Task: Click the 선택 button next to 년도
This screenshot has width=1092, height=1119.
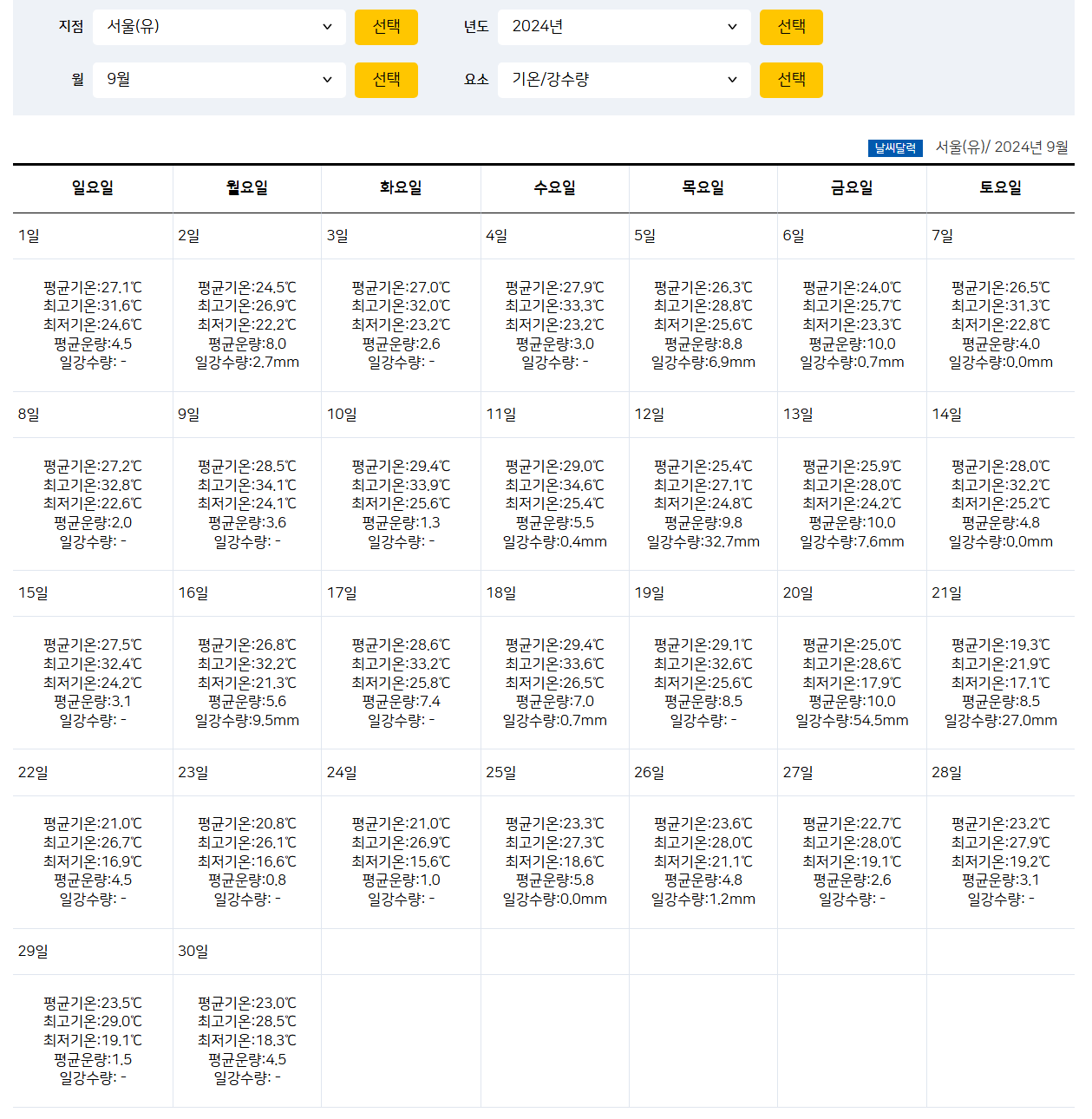Action: (x=791, y=27)
